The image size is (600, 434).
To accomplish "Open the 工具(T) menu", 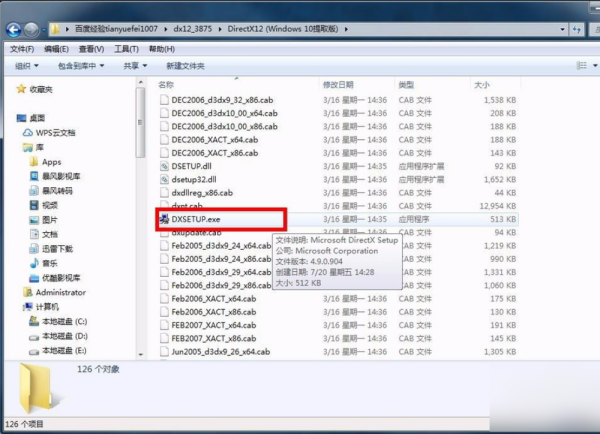I will click(127, 48).
